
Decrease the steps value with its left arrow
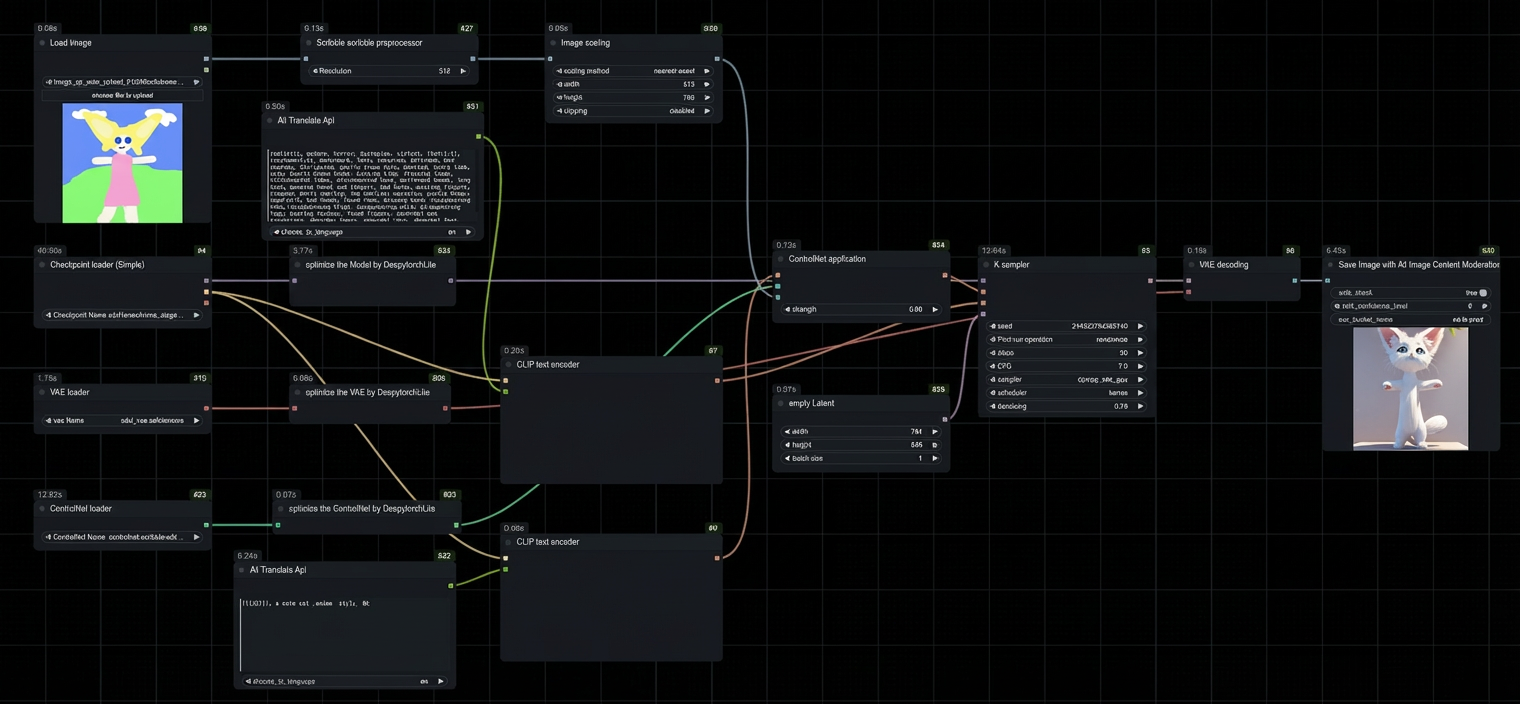993,353
